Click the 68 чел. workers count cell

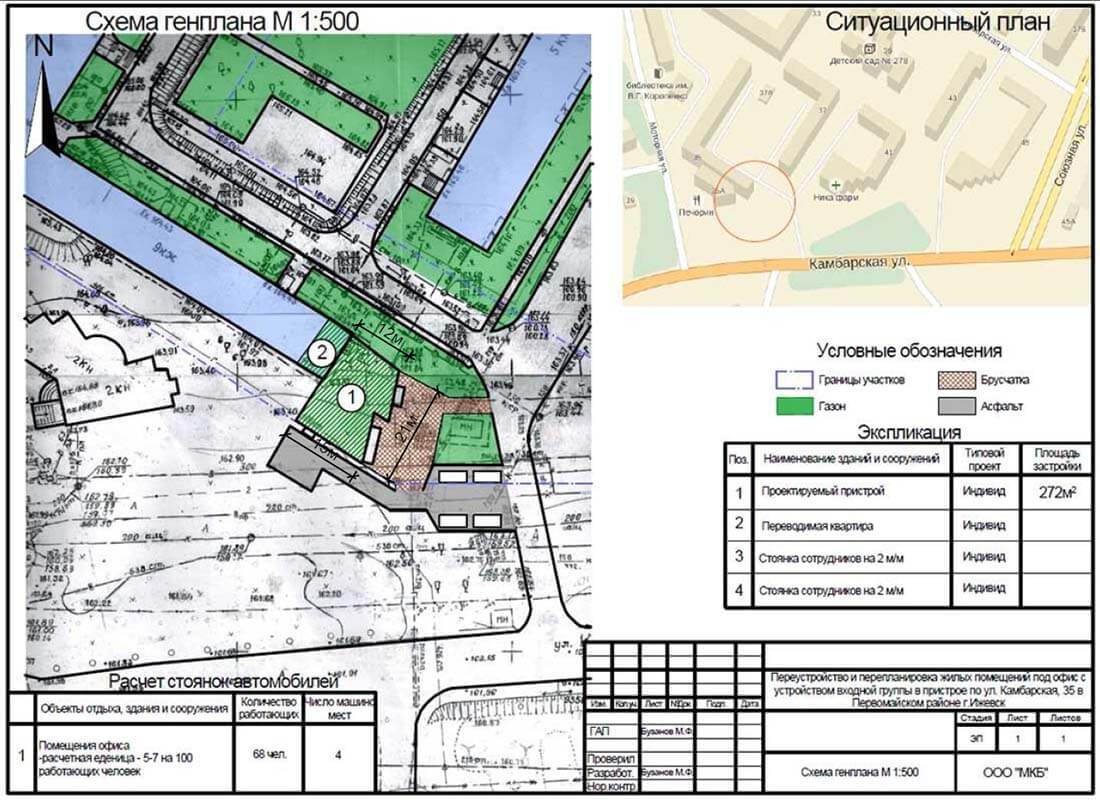pos(268,754)
